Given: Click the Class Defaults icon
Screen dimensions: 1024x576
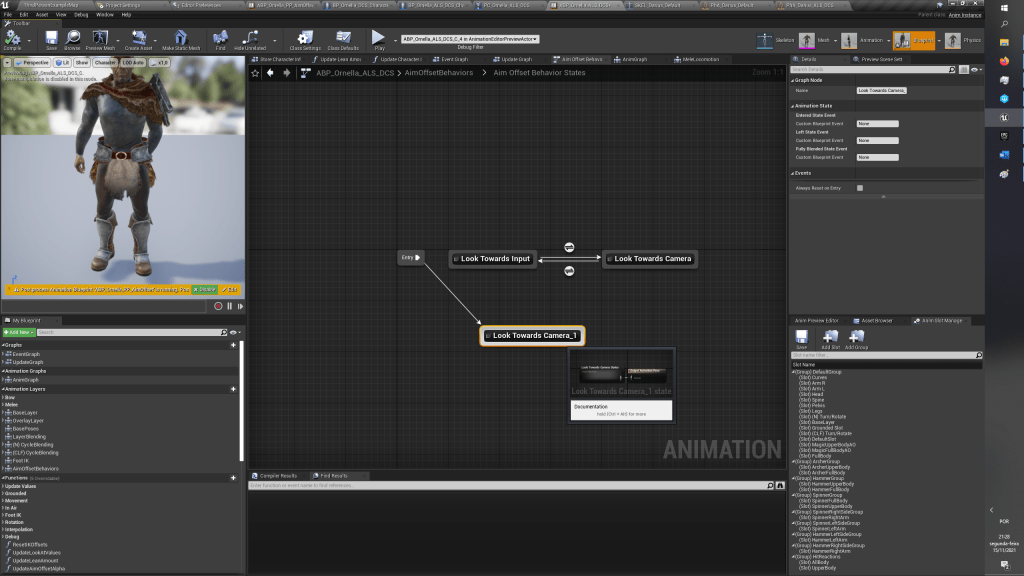Looking at the screenshot, I should [x=343, y=39].
